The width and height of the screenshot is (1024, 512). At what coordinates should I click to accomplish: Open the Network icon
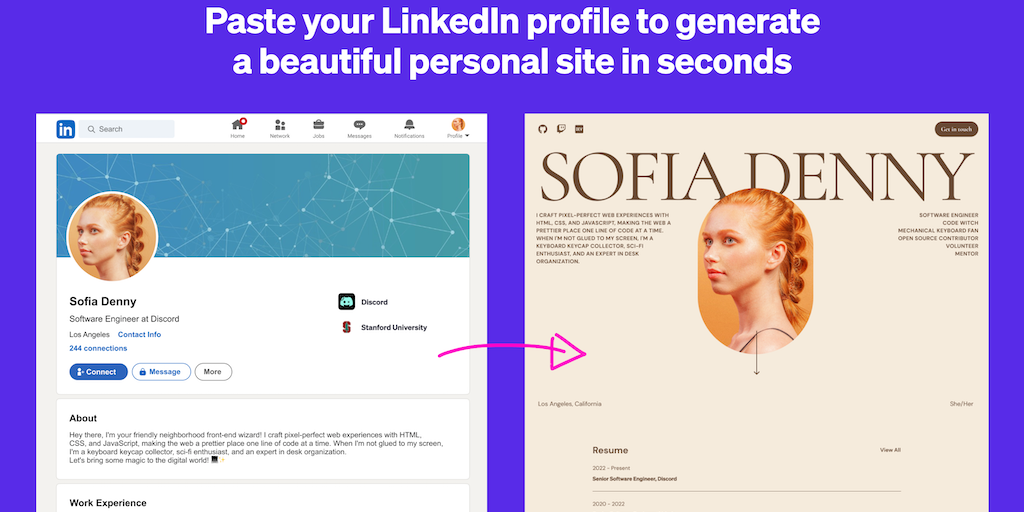tap(280, 126)
